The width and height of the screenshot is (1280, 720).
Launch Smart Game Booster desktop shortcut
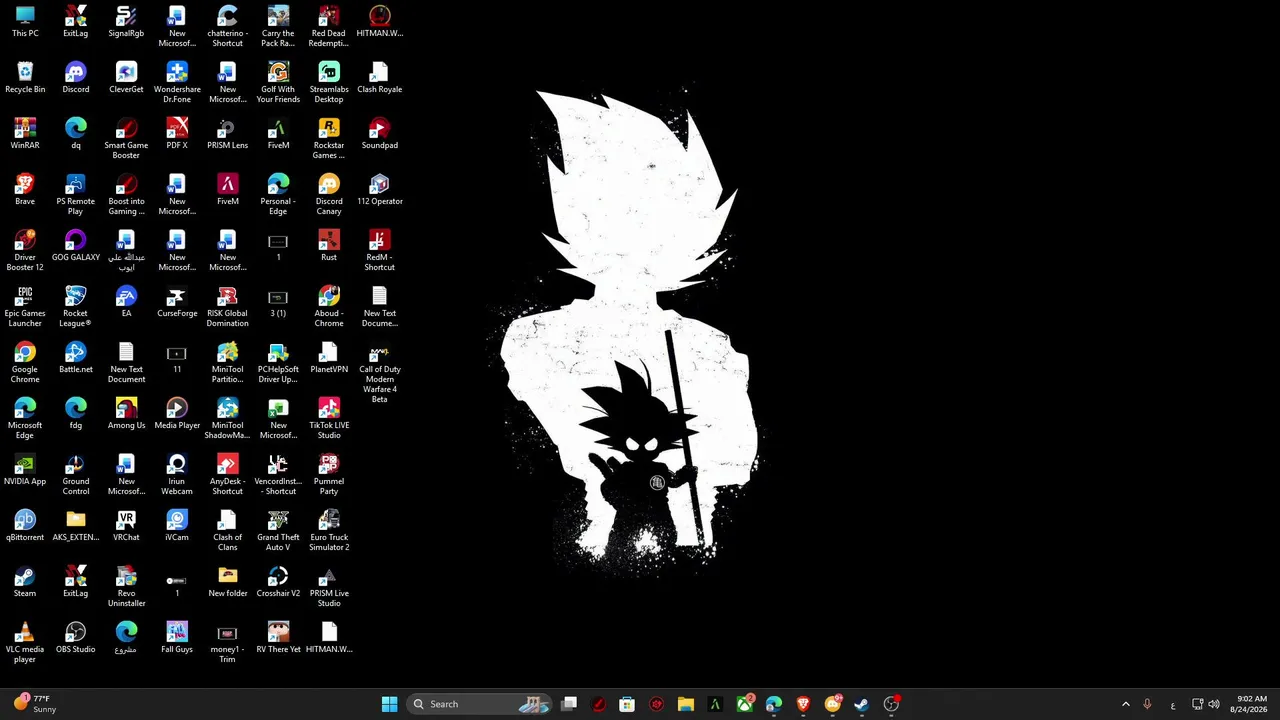click(x=126, y=139)
